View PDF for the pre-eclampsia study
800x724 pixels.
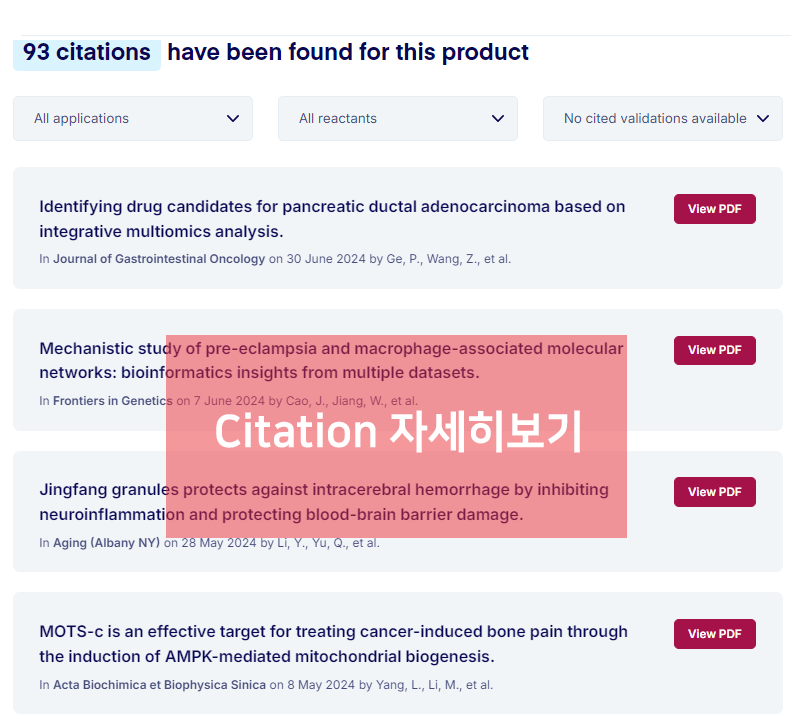point(714,350)
